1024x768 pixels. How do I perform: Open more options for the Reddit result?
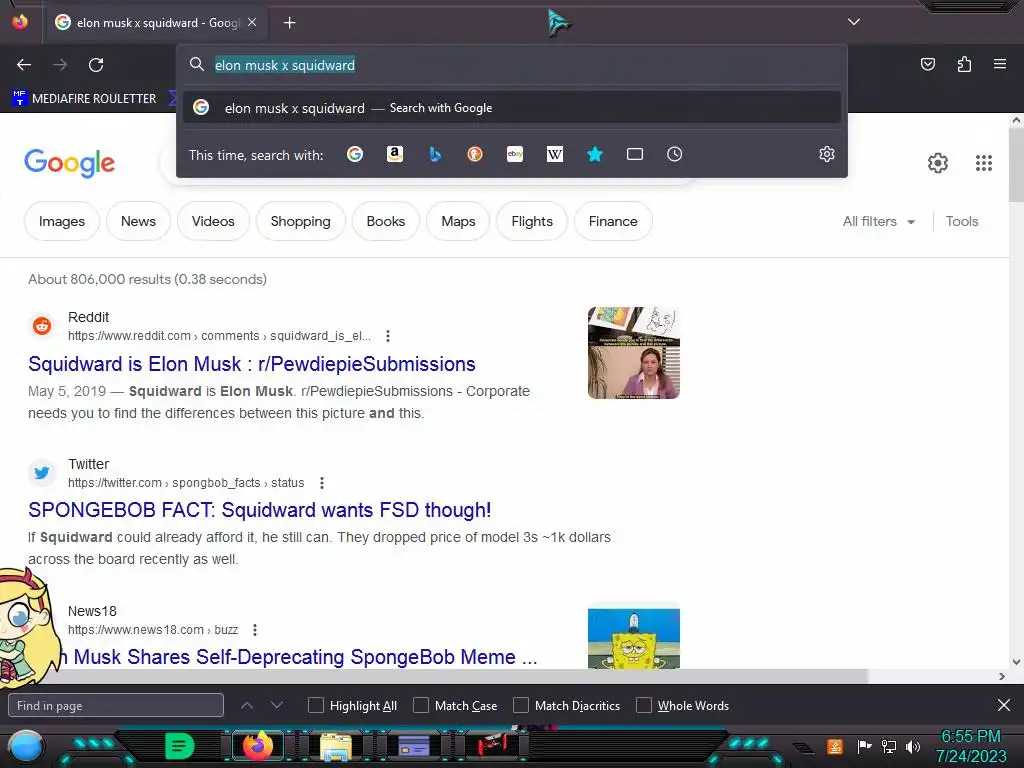coord(388,336)
